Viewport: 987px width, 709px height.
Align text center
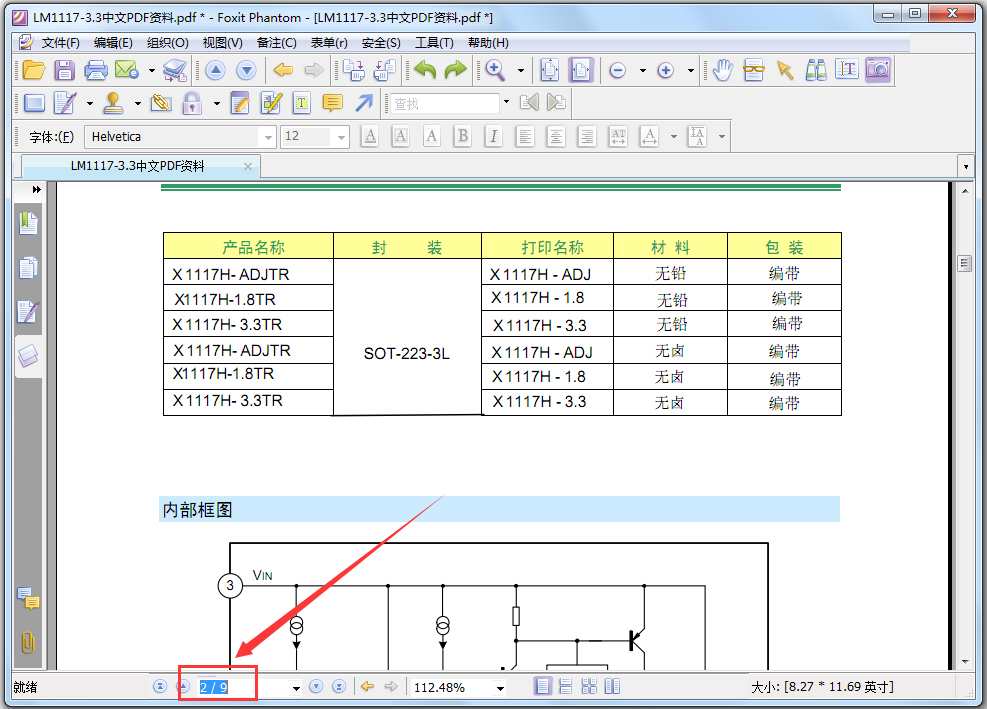click(x=556, y=137)
